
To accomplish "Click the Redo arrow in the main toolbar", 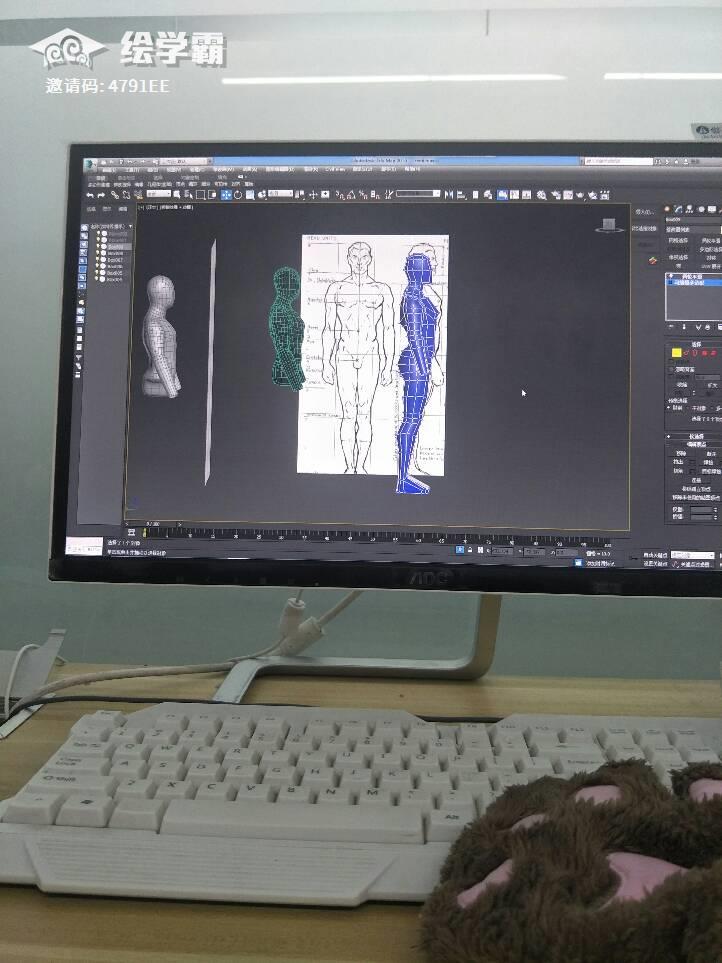I will tap(101, 195).
